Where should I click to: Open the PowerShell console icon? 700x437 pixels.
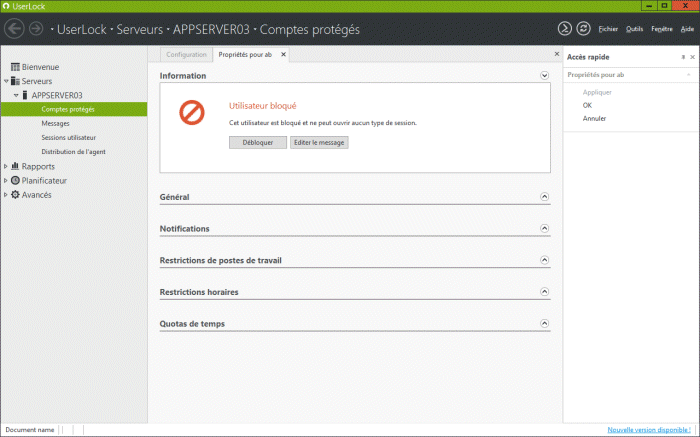tap(565, 29)
